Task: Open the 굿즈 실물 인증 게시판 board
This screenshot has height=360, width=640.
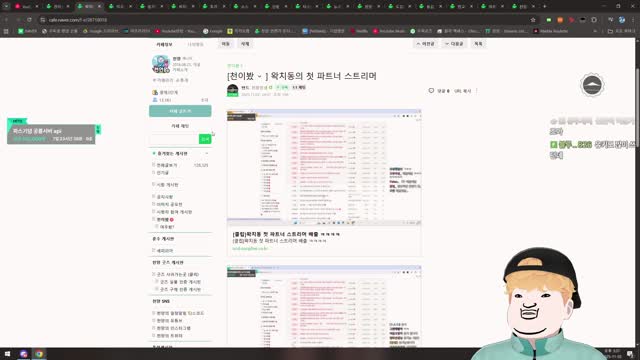Action: click(180, 282)
